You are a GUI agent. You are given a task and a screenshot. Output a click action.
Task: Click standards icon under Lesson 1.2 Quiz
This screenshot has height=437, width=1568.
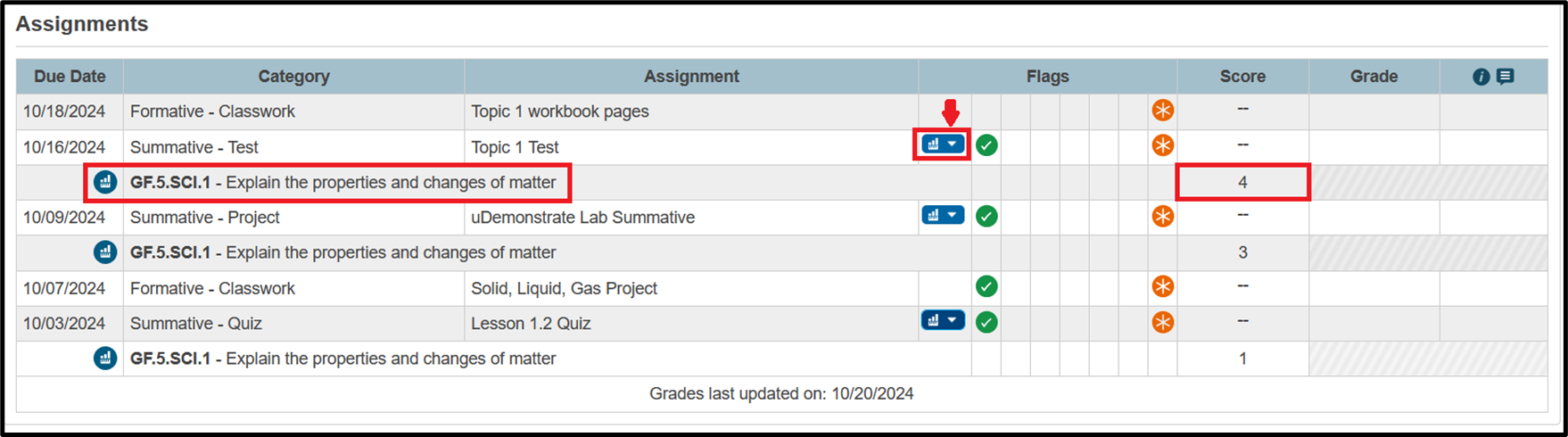[105, 359]
